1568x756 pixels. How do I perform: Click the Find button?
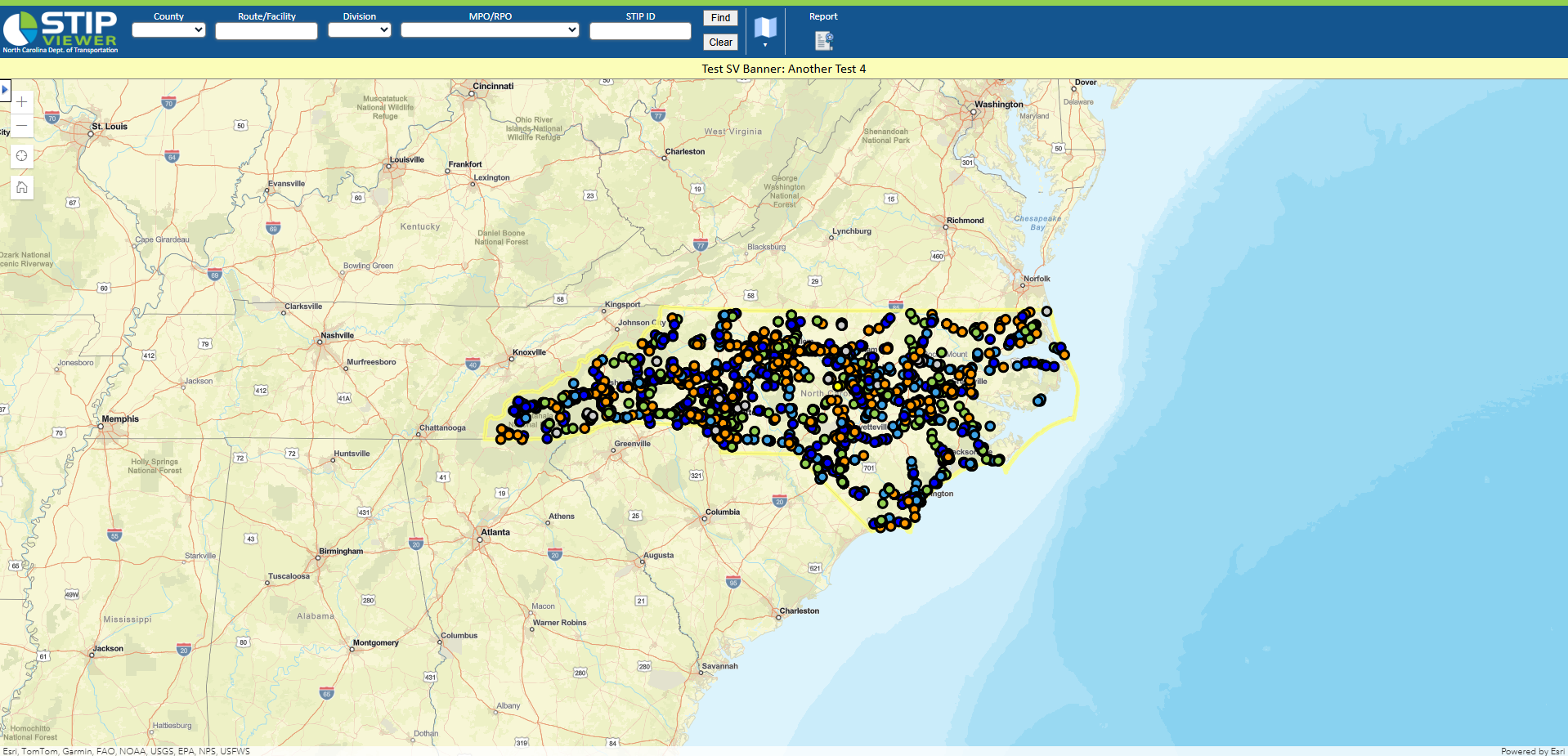click(x=720, y=18)
